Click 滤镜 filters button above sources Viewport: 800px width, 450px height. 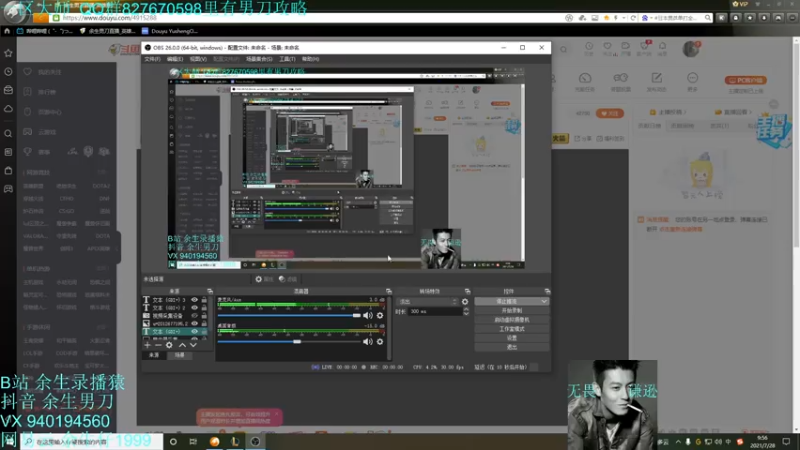click(x=288, y=279)
